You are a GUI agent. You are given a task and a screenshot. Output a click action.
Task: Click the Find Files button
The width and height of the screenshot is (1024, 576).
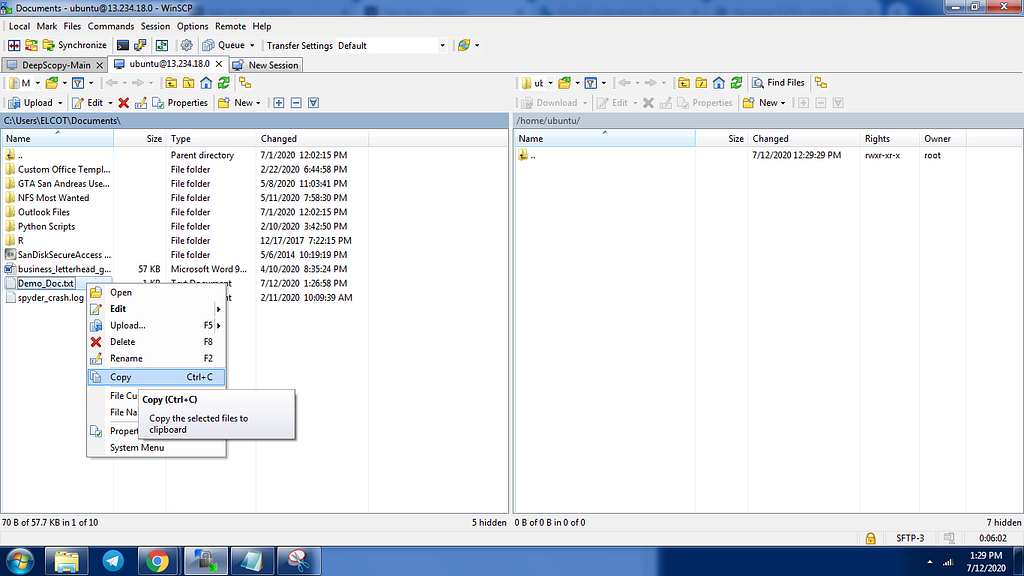[778, 83]
